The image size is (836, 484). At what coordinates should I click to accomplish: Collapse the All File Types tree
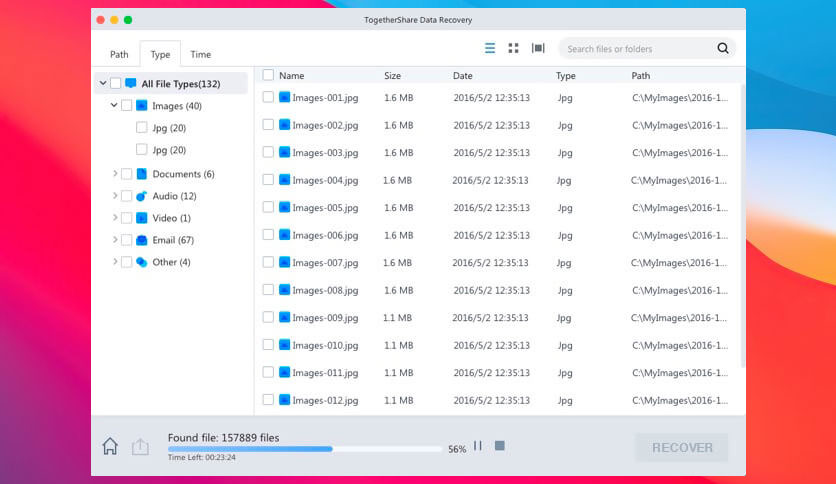(103, 83)
